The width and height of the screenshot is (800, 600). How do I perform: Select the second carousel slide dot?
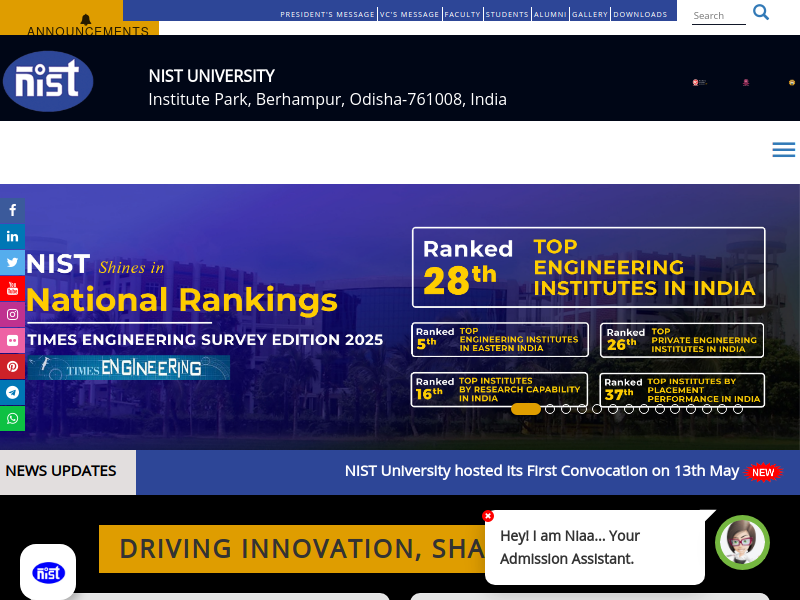click(x=550, y=409)
